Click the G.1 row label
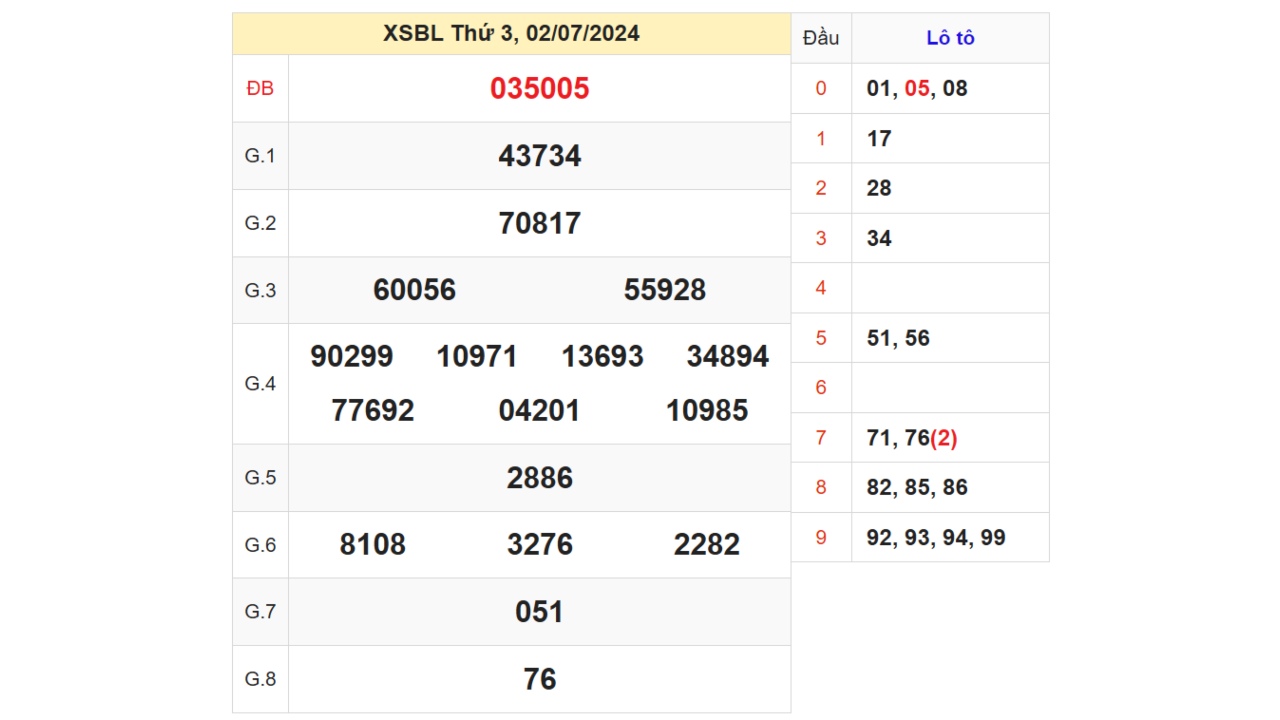 coord(260,156)
